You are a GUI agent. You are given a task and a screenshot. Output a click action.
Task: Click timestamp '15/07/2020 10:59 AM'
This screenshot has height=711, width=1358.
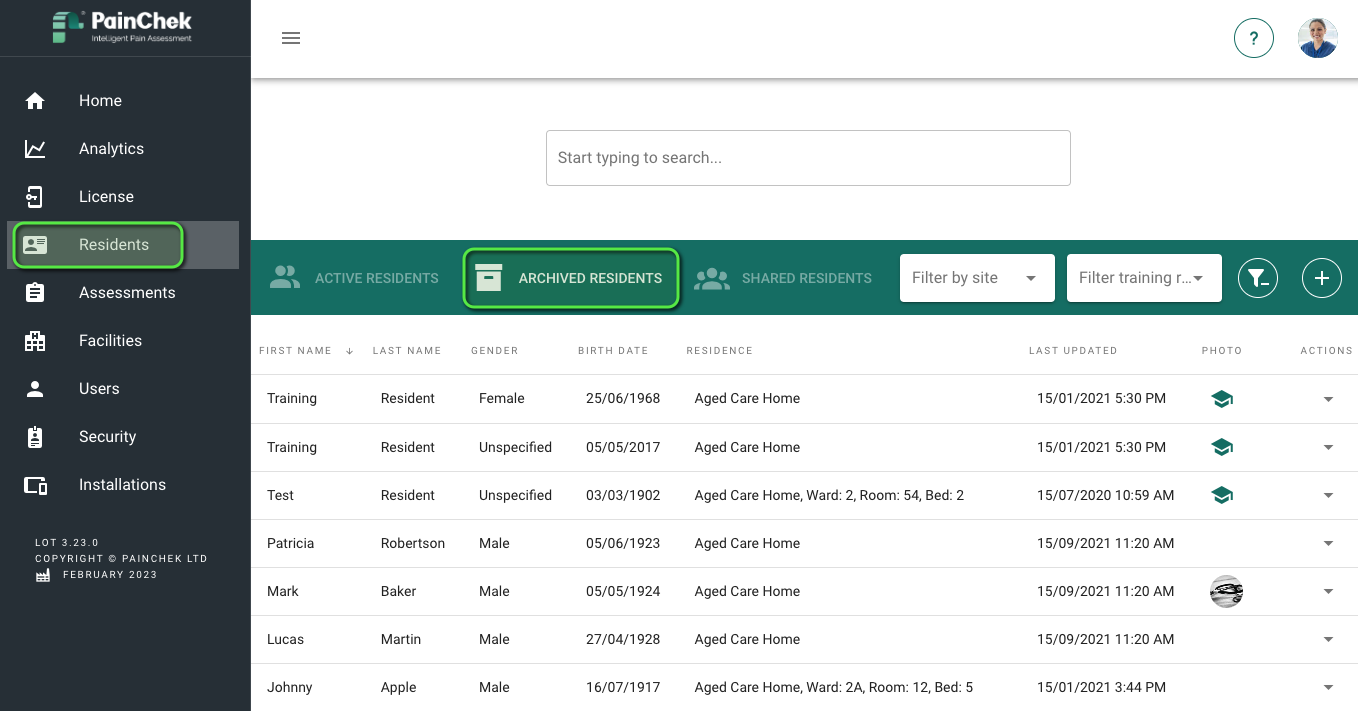click(x=1105, y=495)
